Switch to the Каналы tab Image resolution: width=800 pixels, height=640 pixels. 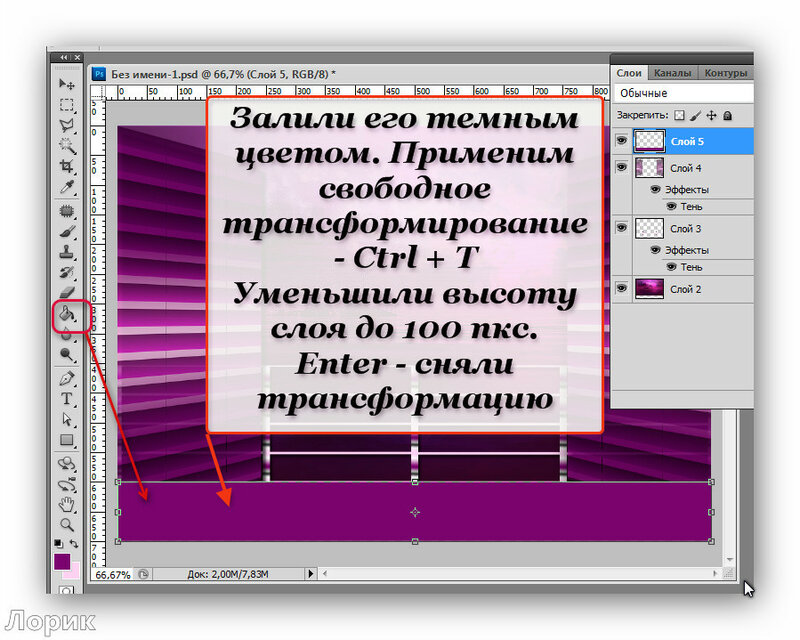(x=672, y=73)
